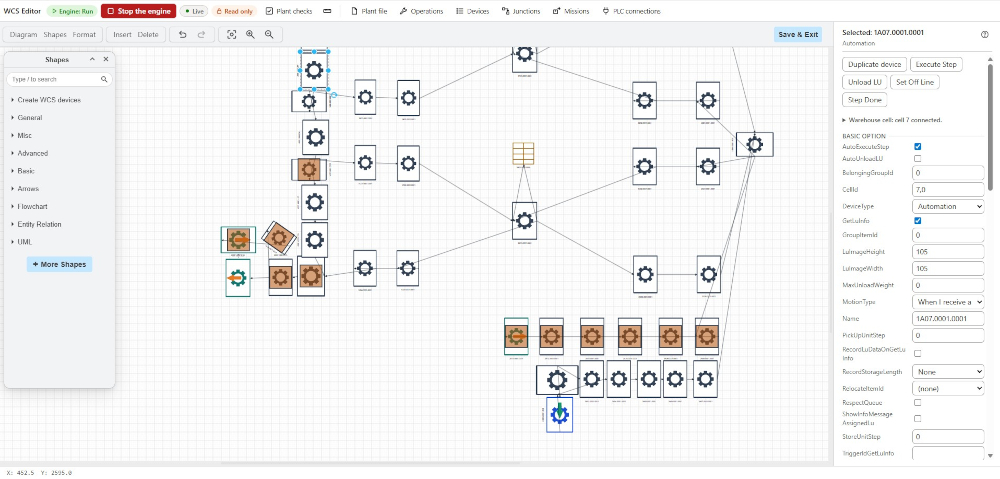Image resolution: width=1000 pixels, height=479 pixels.
Task: Click Execute Step button
Action: tap(936, 64)
